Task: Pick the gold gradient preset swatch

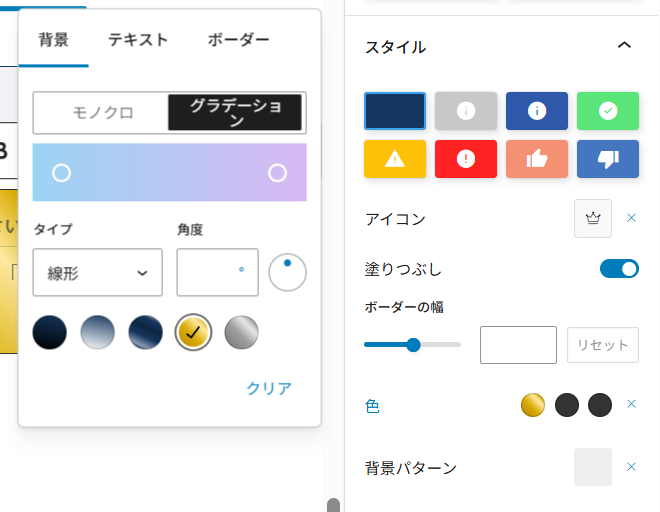Action: pos(193,332)
